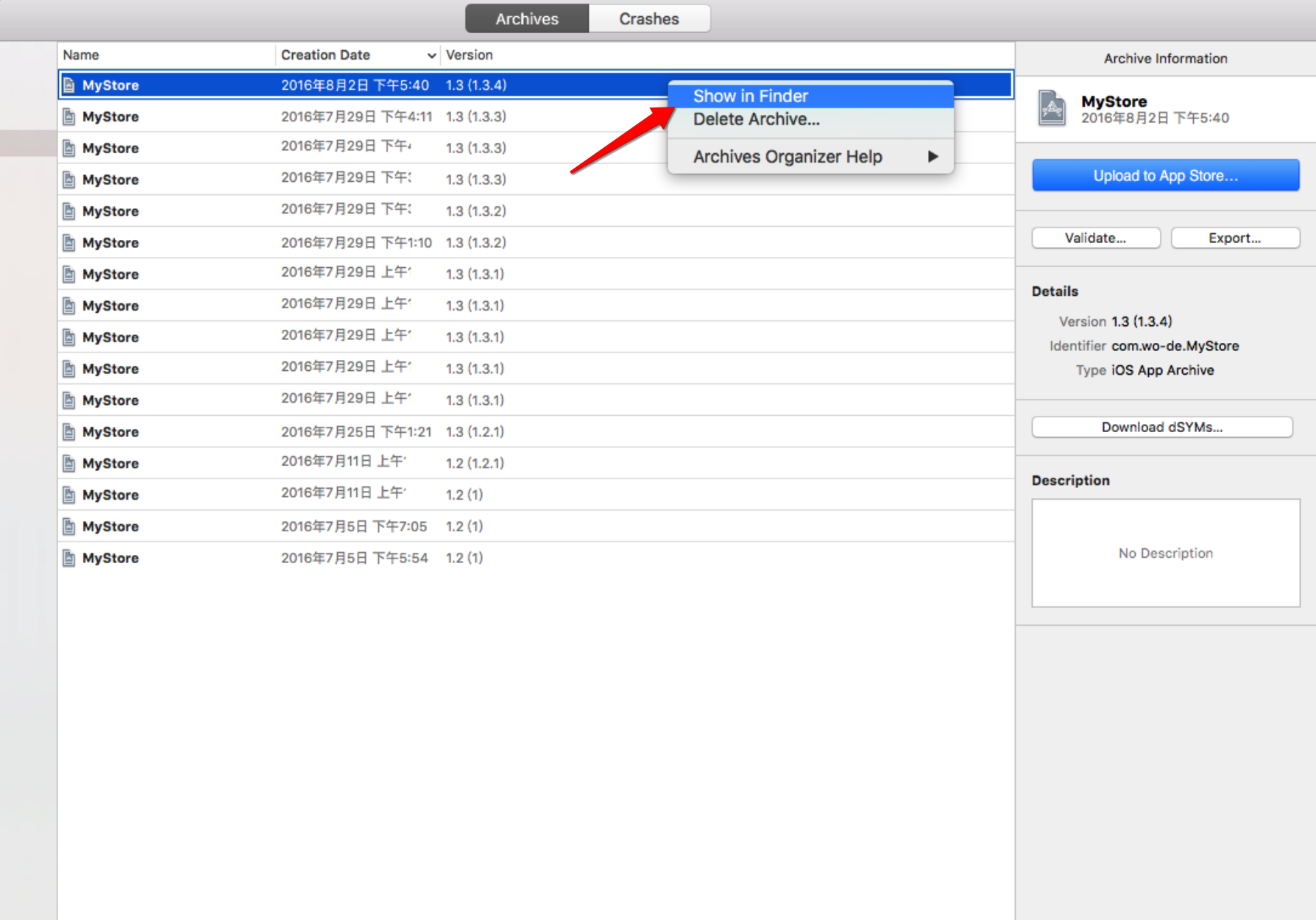The height and width of the screenshot is (920, 1316).
Task: Click the MyStore archive icon in Archive Information
Action: click(1053, 108)
